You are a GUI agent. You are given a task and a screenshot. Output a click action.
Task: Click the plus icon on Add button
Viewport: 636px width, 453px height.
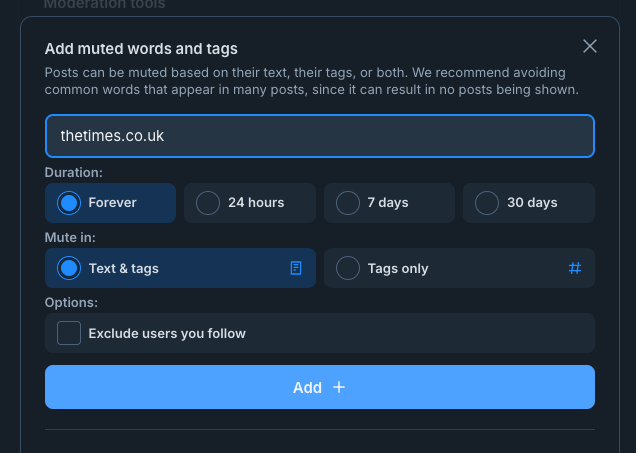pos(339,387)
